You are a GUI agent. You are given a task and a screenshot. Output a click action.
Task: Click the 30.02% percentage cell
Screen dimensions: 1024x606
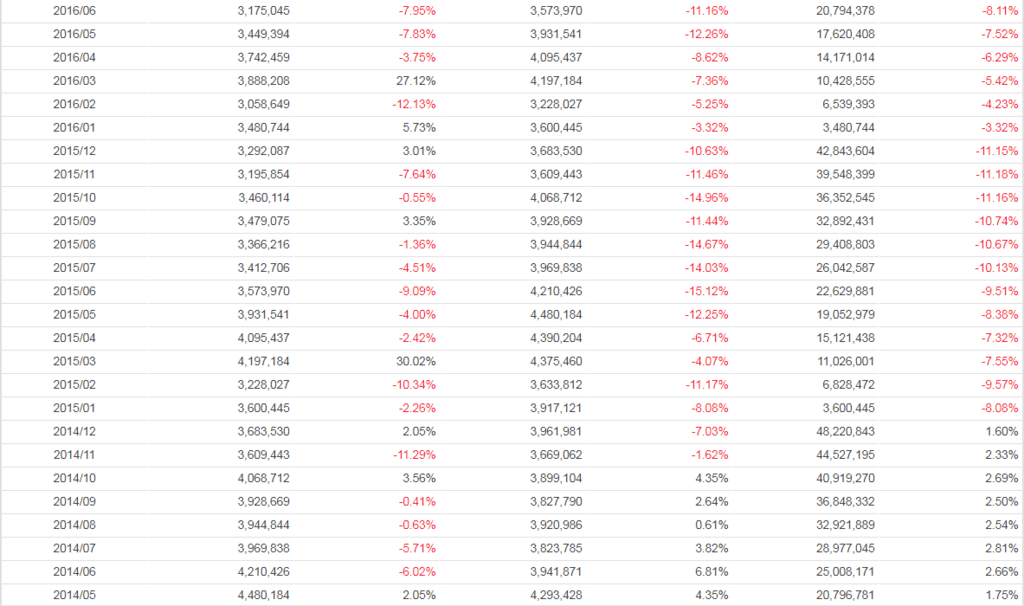pyautogui.click(x=416, y=361)
